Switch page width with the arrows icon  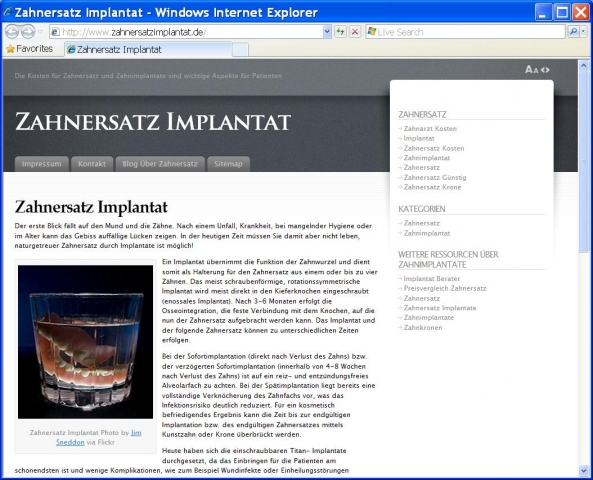545,70
